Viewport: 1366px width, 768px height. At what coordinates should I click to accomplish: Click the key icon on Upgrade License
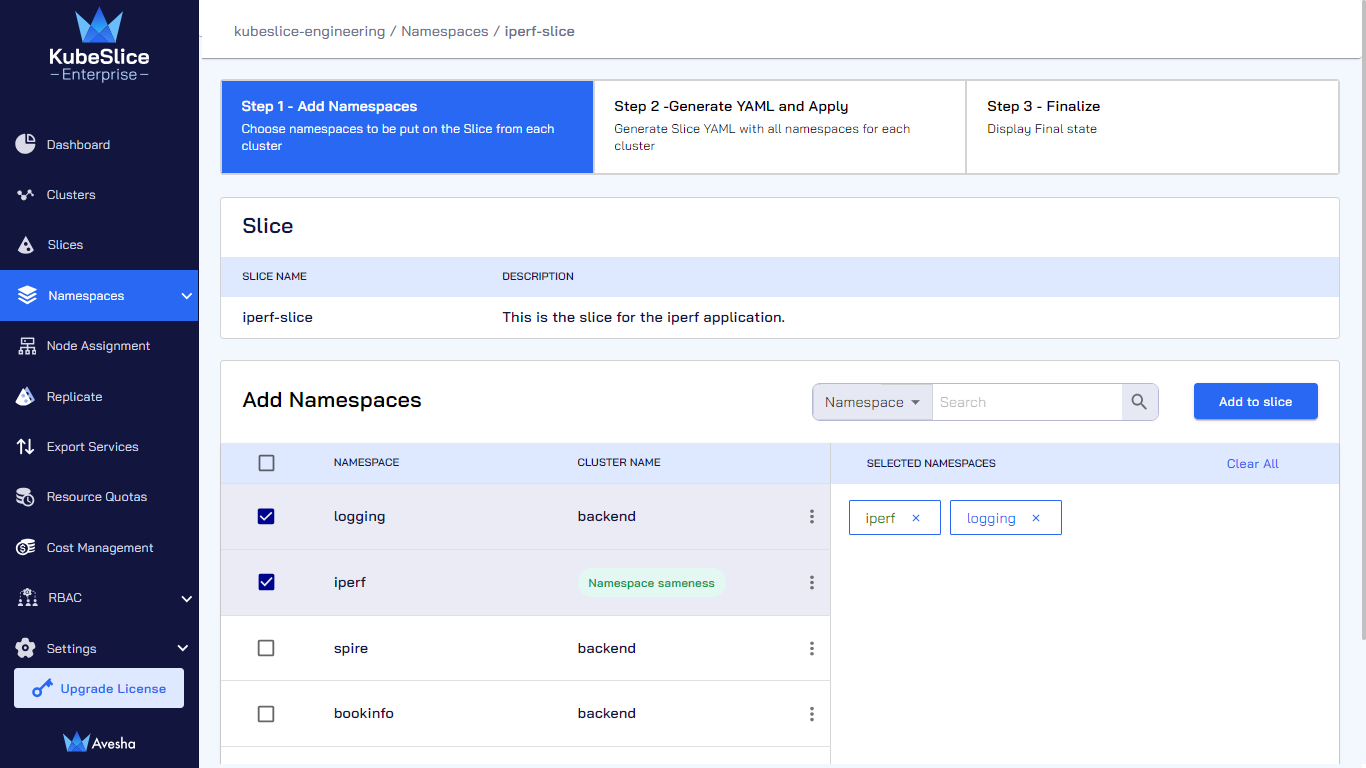point(42,689)
